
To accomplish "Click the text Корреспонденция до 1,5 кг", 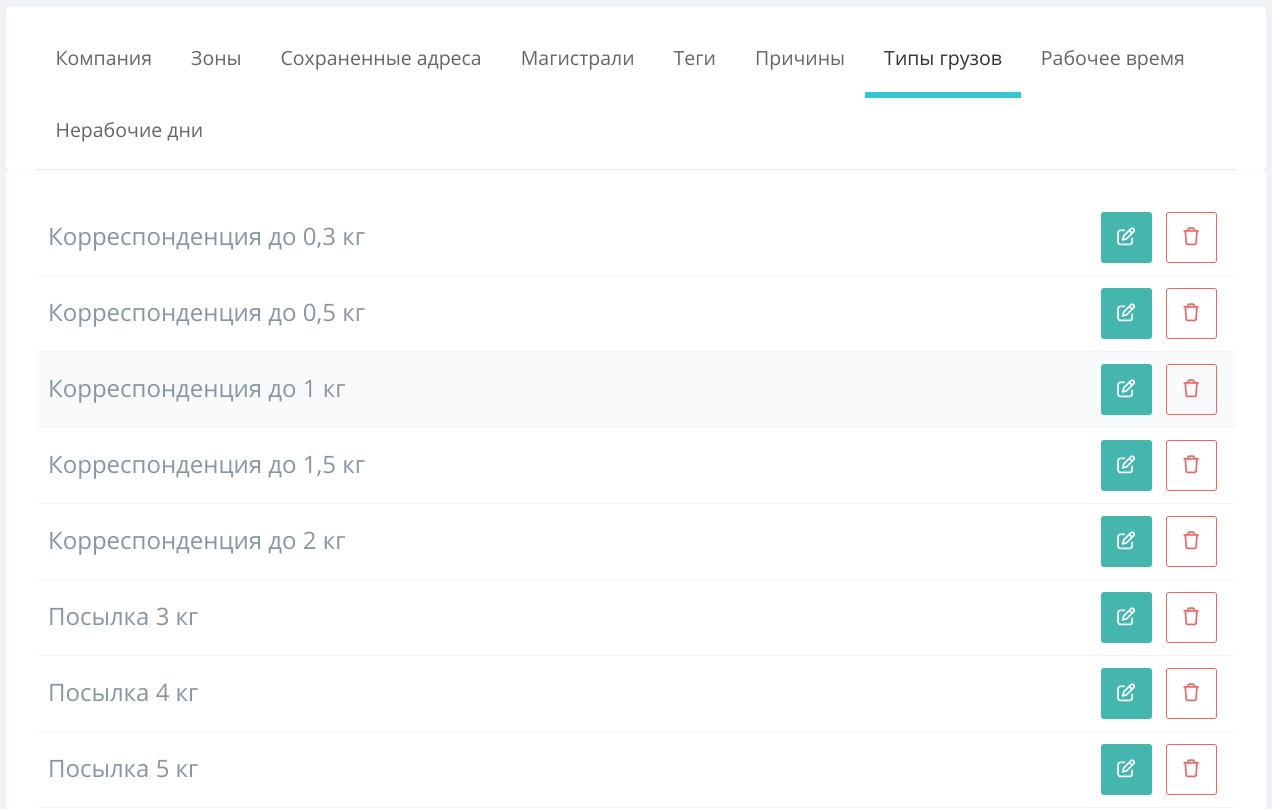I will [207, 466].
